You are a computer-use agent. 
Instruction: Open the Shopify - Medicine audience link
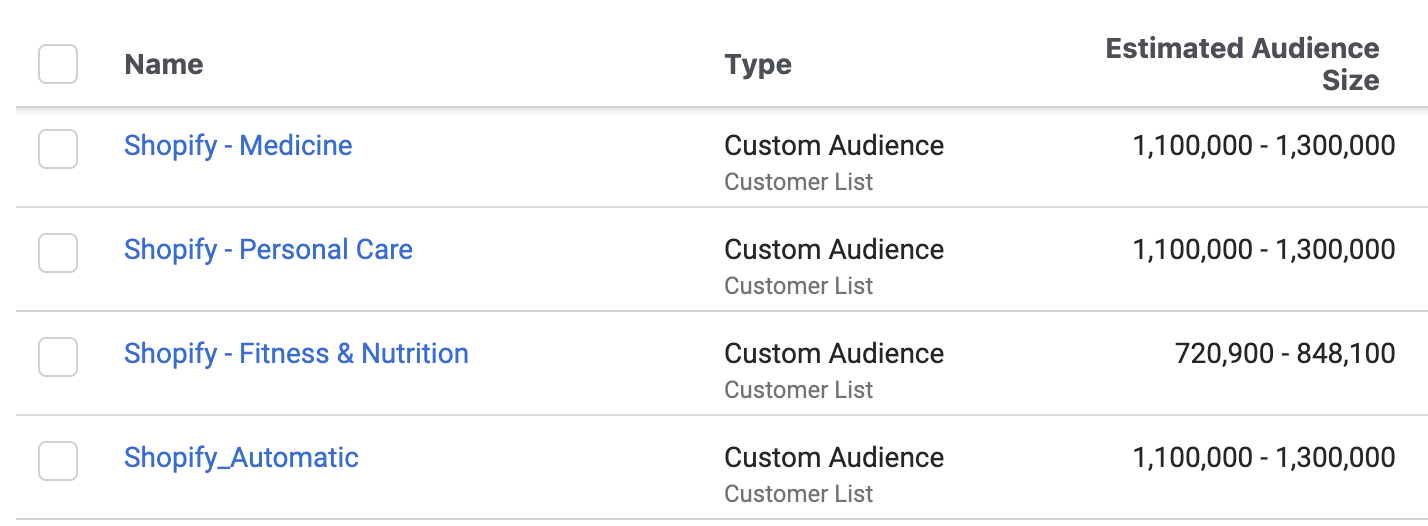[238, 146]
